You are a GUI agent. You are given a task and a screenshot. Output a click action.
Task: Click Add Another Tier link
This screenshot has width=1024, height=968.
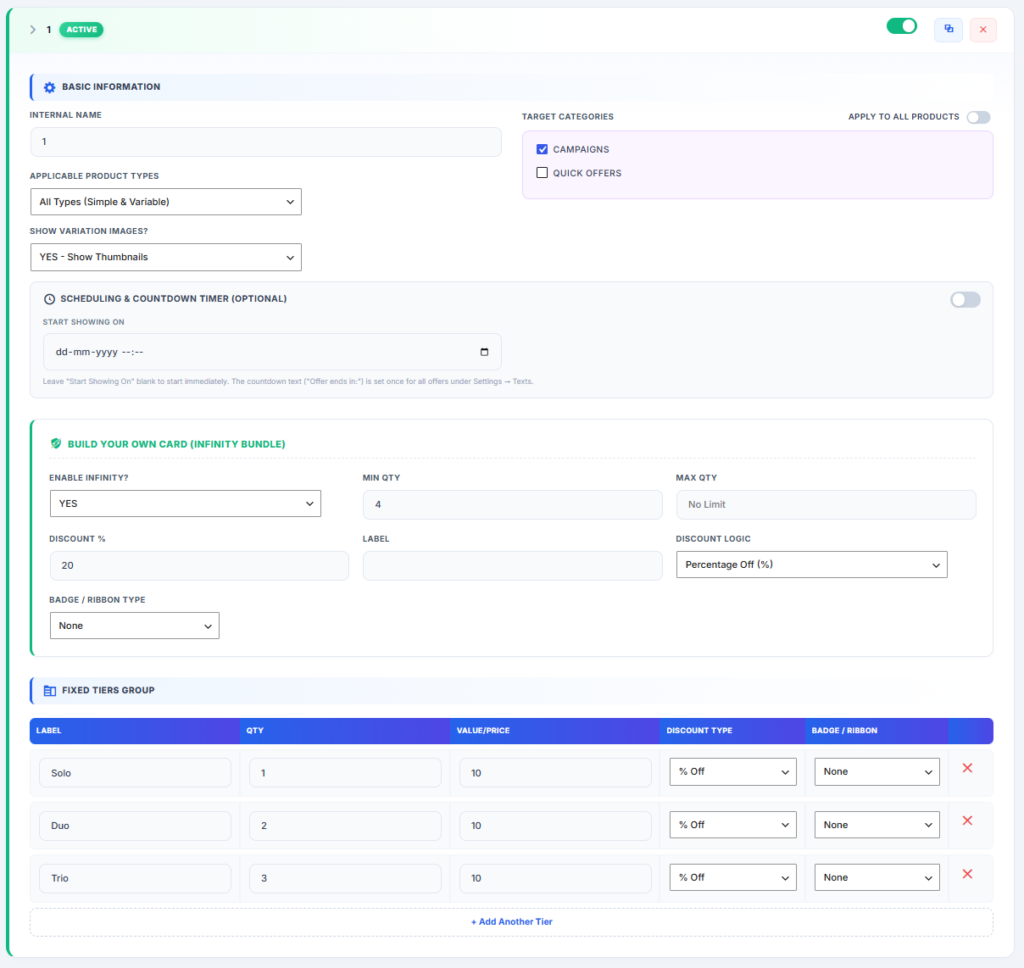tap(512, 922)
